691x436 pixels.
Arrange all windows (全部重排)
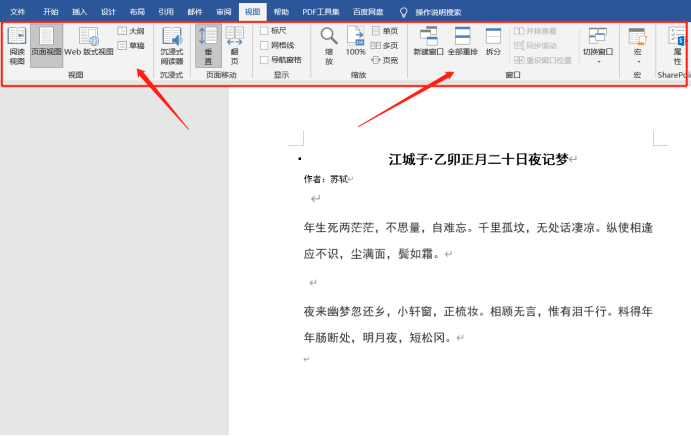(462, 41)
